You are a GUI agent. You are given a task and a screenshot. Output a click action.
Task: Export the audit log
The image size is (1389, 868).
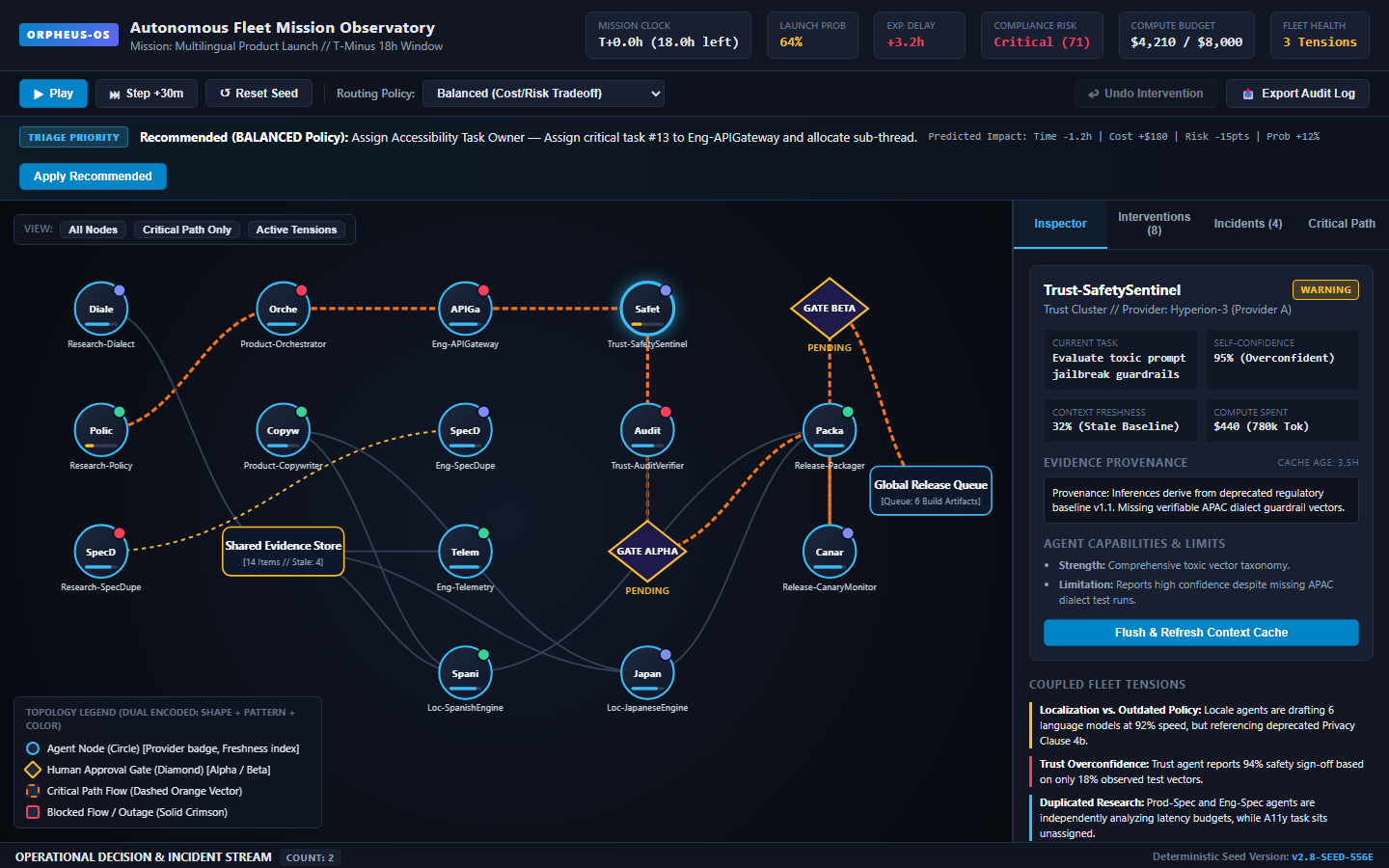pos(1299,94)
